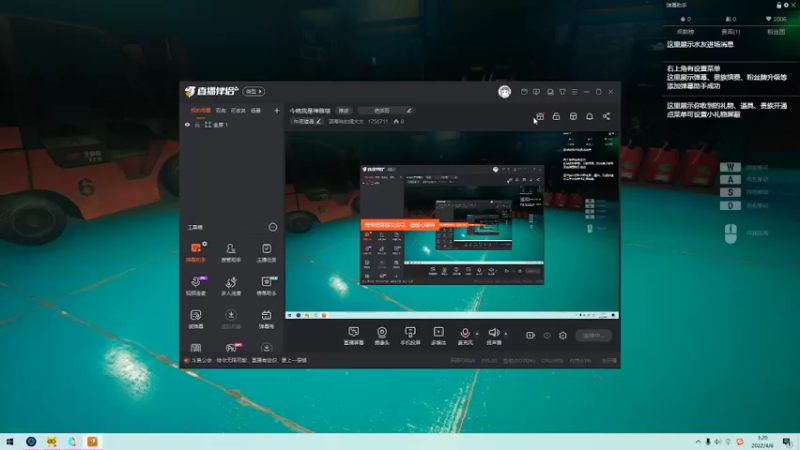Click the layout edit button with pencil
This screenshot has width=800, height=450.
click(307, 121)
